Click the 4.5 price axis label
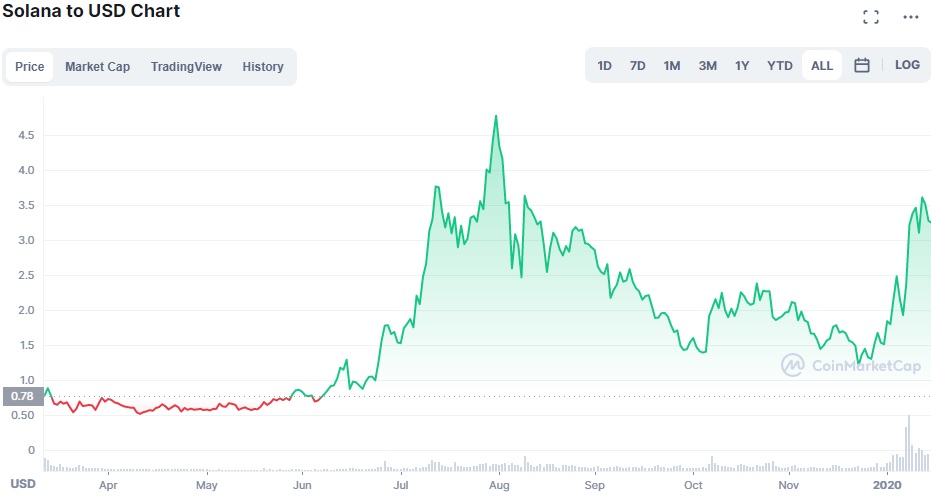 [x=26, y=135]
